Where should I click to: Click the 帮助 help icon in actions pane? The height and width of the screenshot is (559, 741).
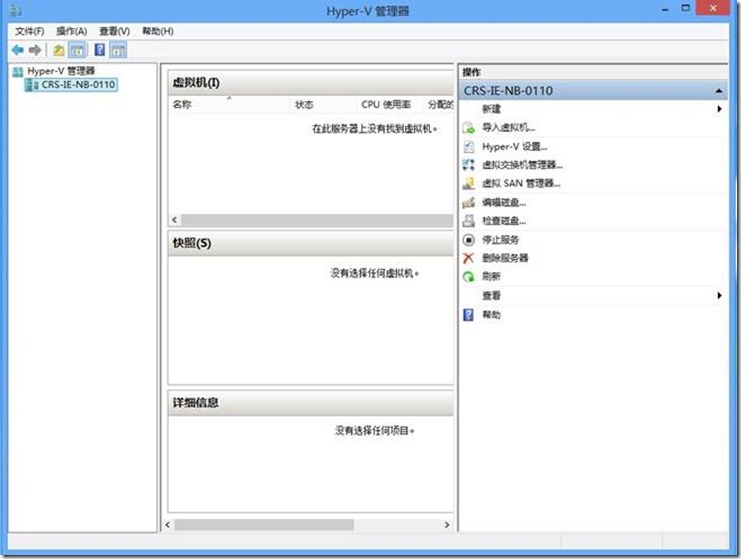[468, 314]
